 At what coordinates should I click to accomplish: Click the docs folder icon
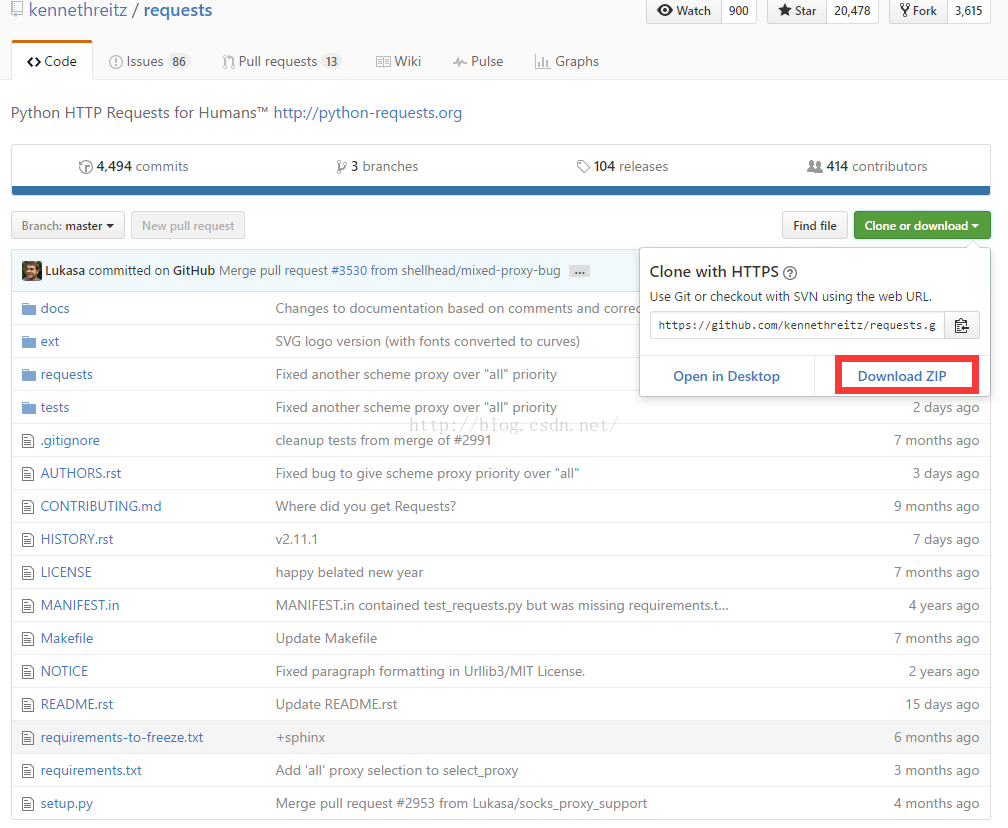[28, 309]
